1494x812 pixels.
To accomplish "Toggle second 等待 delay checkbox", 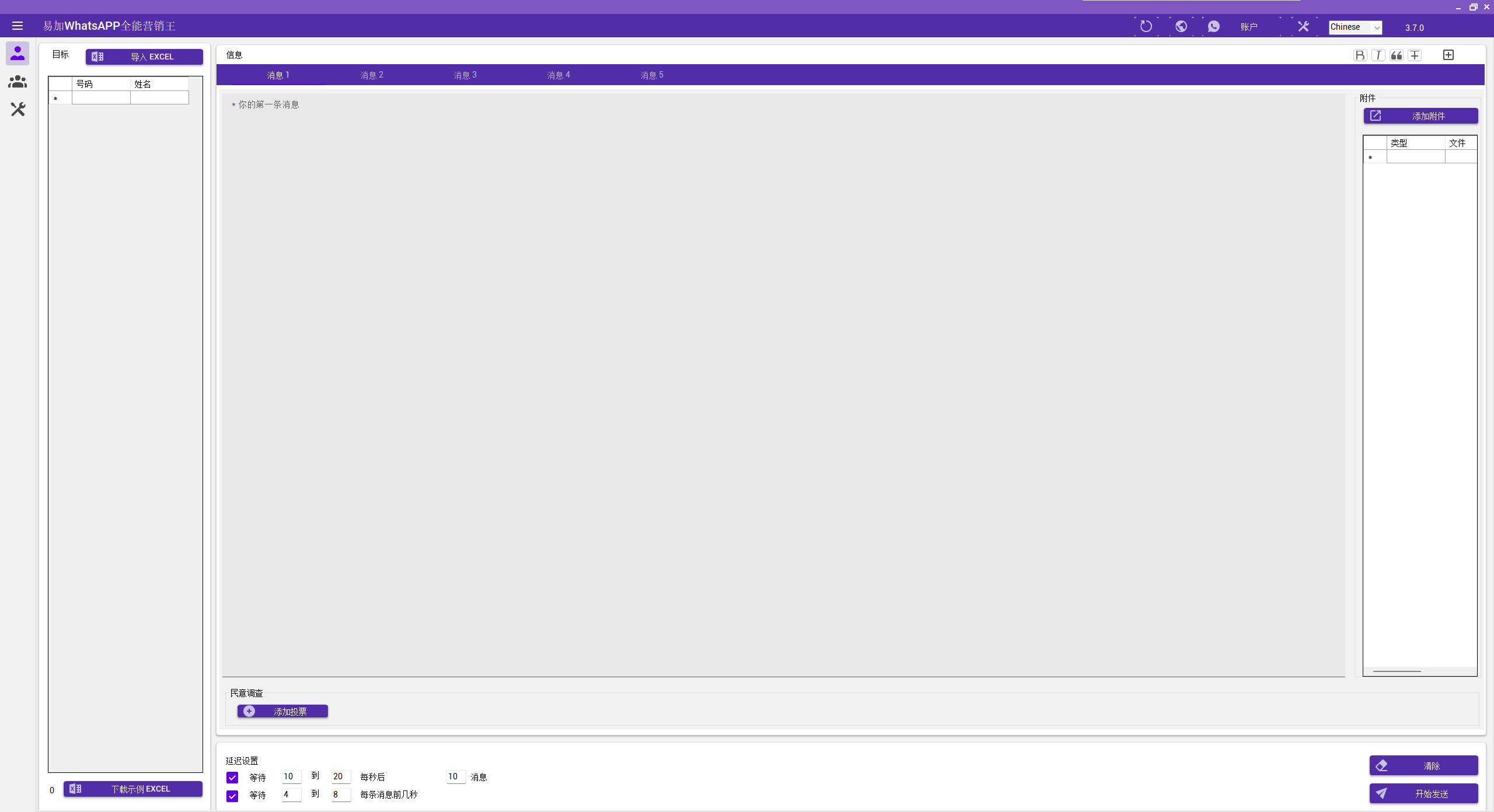I will coord(232,796).
